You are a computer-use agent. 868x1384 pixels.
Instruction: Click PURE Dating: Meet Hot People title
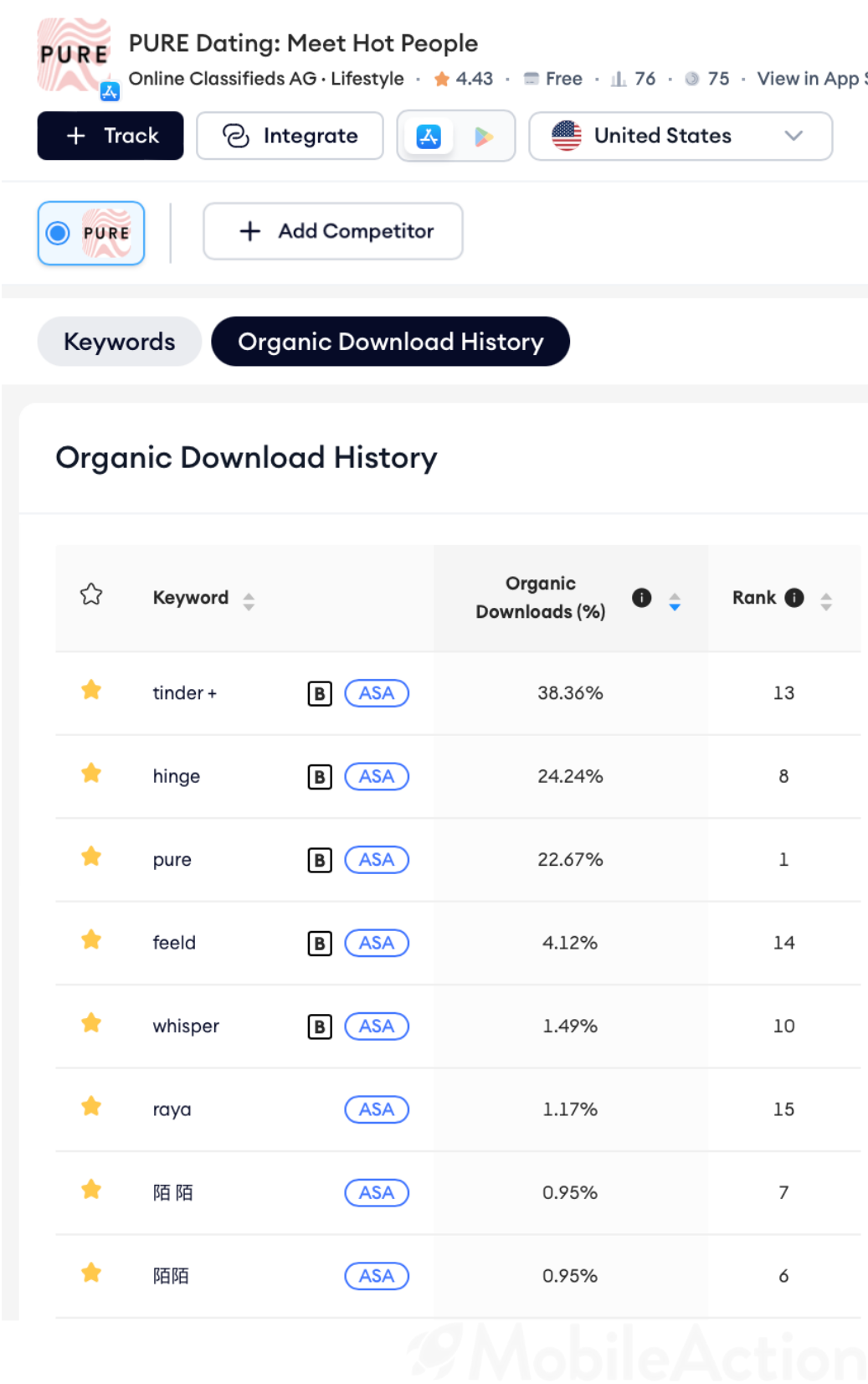click(x=303, y=43)
